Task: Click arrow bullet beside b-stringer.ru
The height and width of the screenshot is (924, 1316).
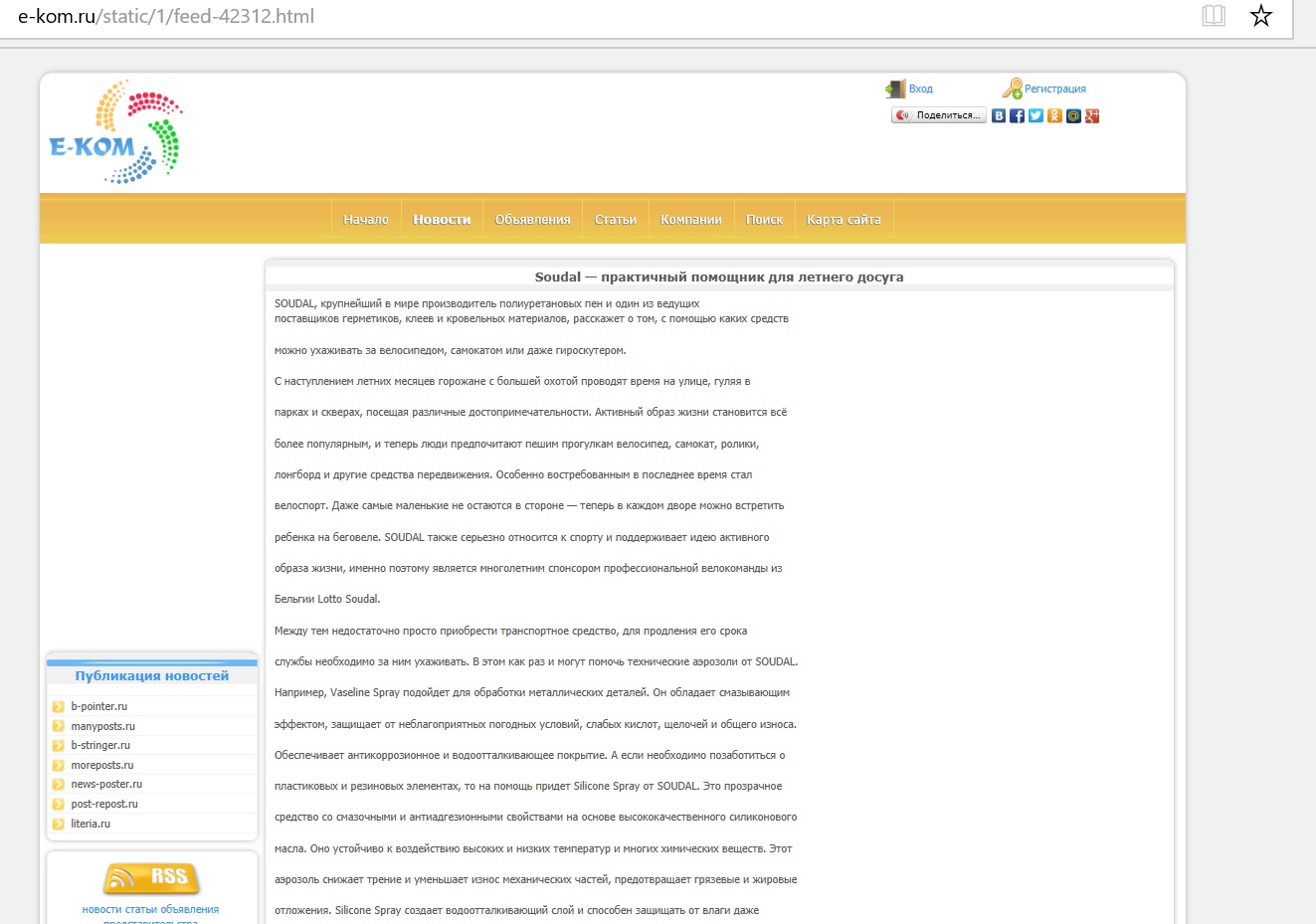Action: (x=58, y=746)
